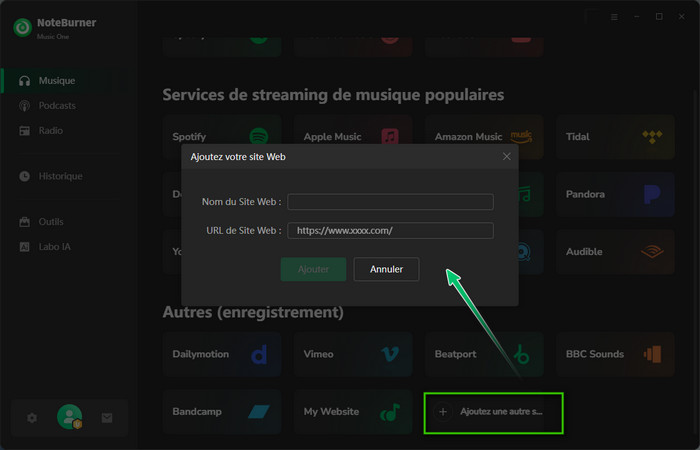The width and height of the screenshot is (700, 450).
Task: Click the Beatport logo icon
Action: click(x=521, y=354)
